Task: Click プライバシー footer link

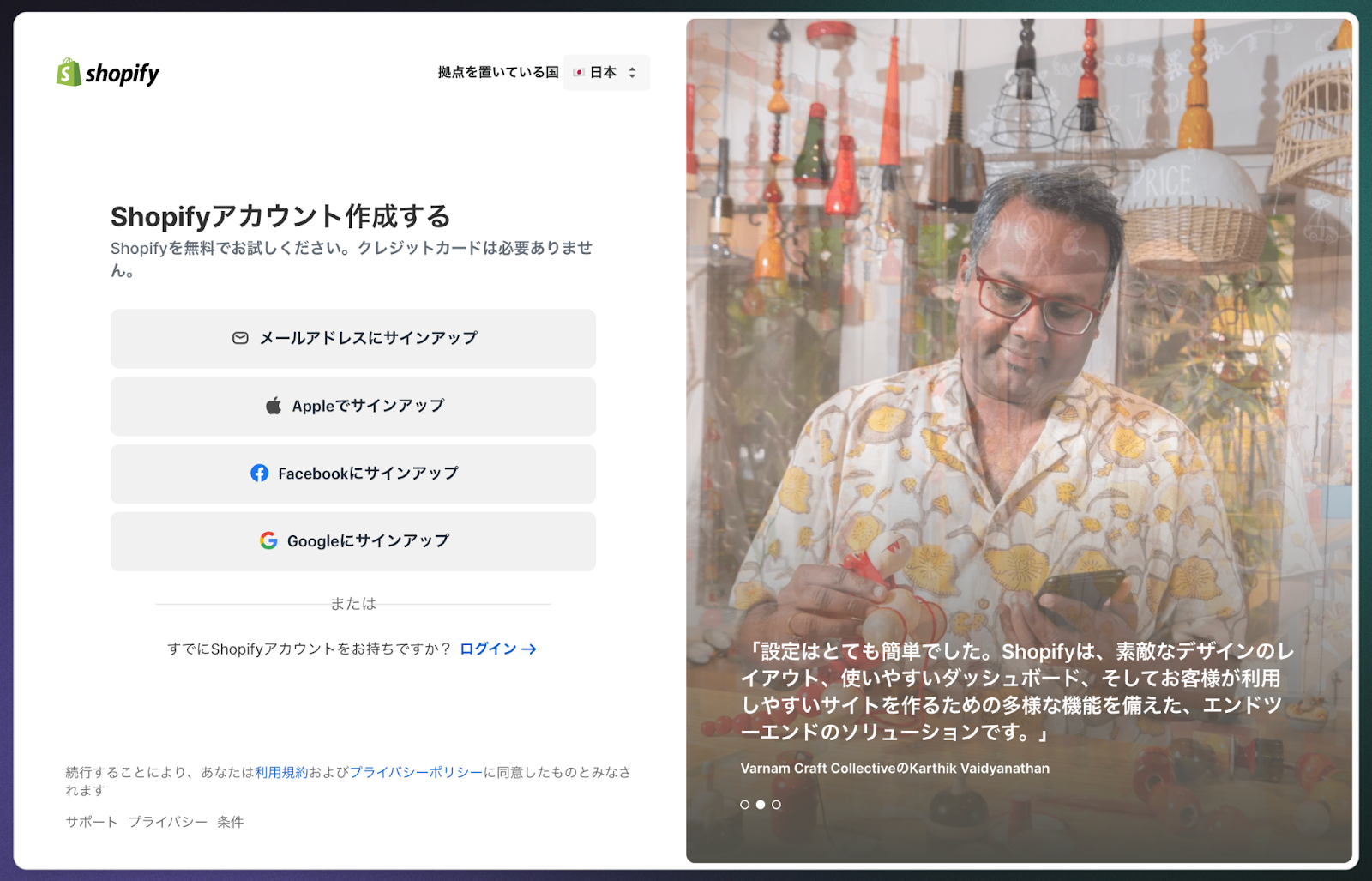Action: pos(168,822)
